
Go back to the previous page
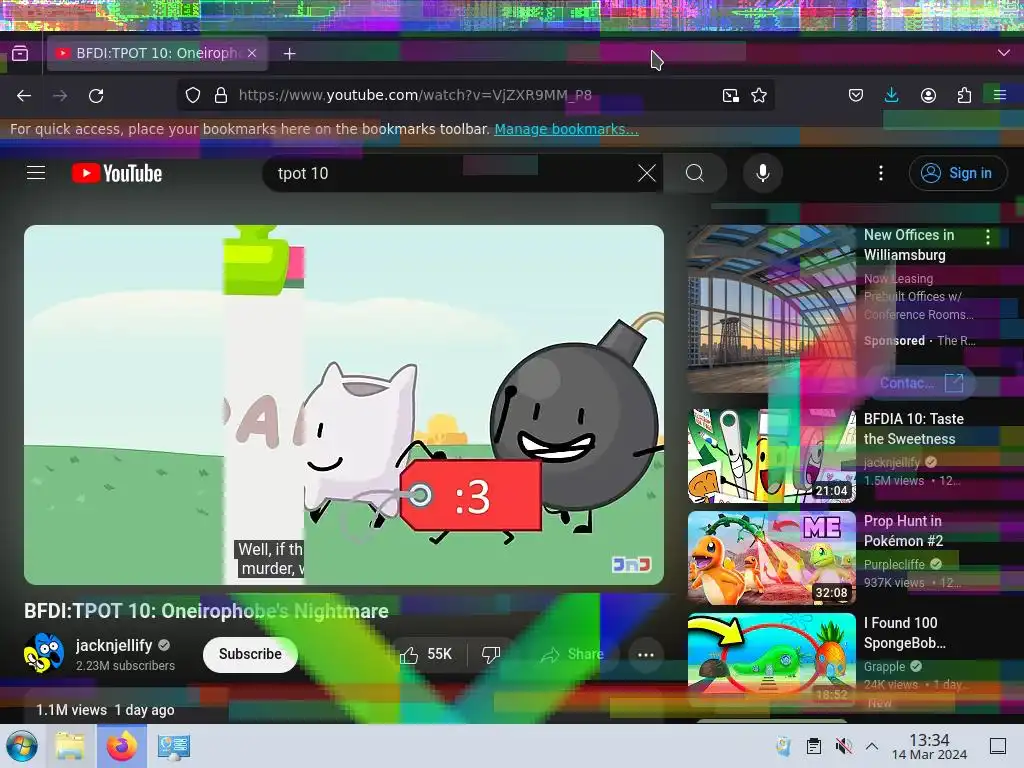24,95
